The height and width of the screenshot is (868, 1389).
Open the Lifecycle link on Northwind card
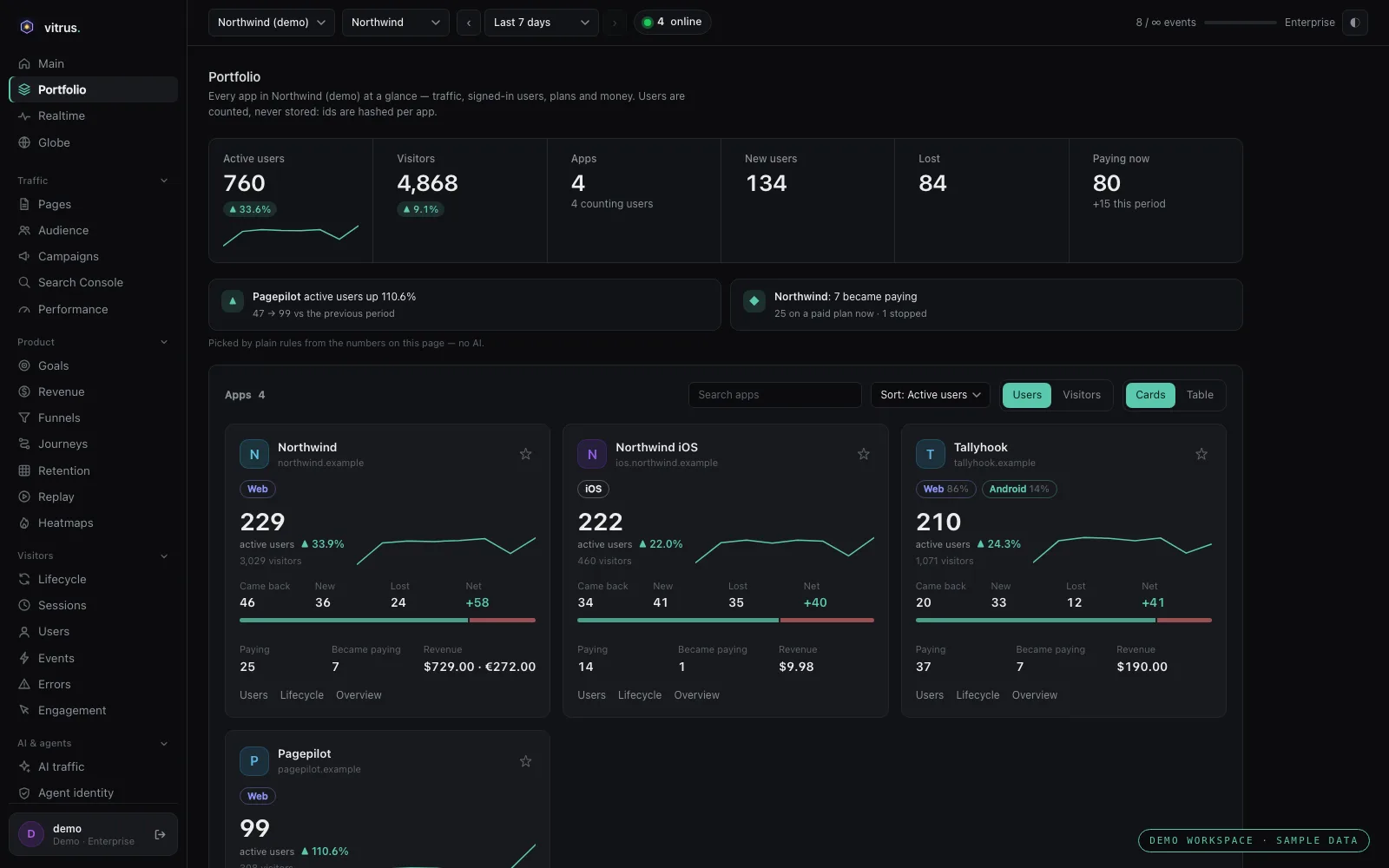point(301,695)
